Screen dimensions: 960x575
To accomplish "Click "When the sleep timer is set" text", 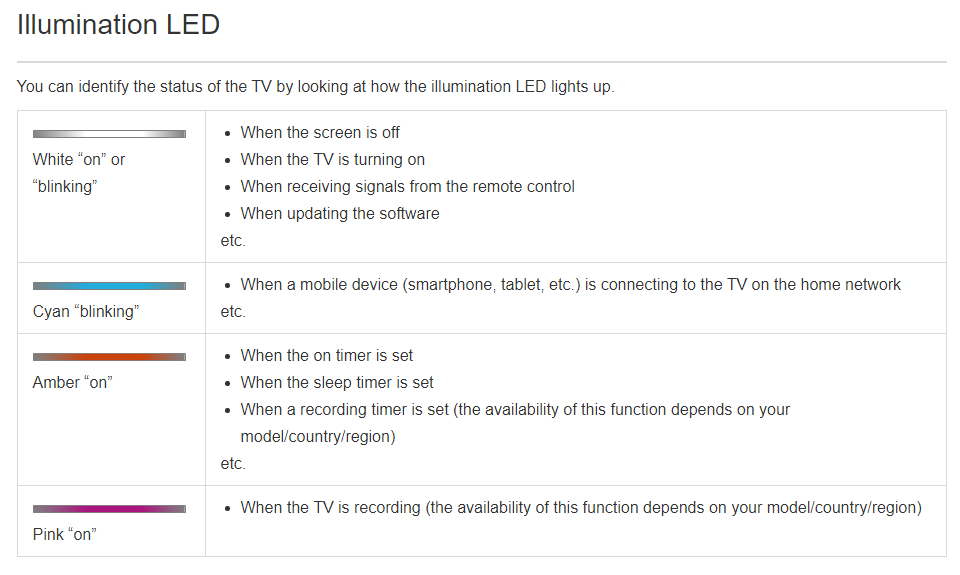I will (337, 382).
